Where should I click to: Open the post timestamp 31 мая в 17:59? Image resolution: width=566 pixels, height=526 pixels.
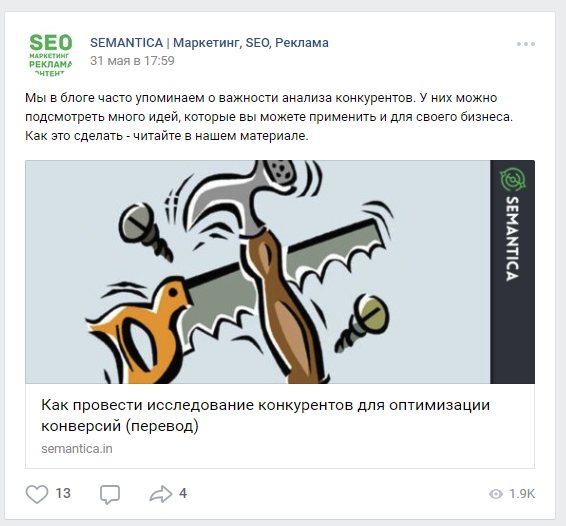click(132, 61)
